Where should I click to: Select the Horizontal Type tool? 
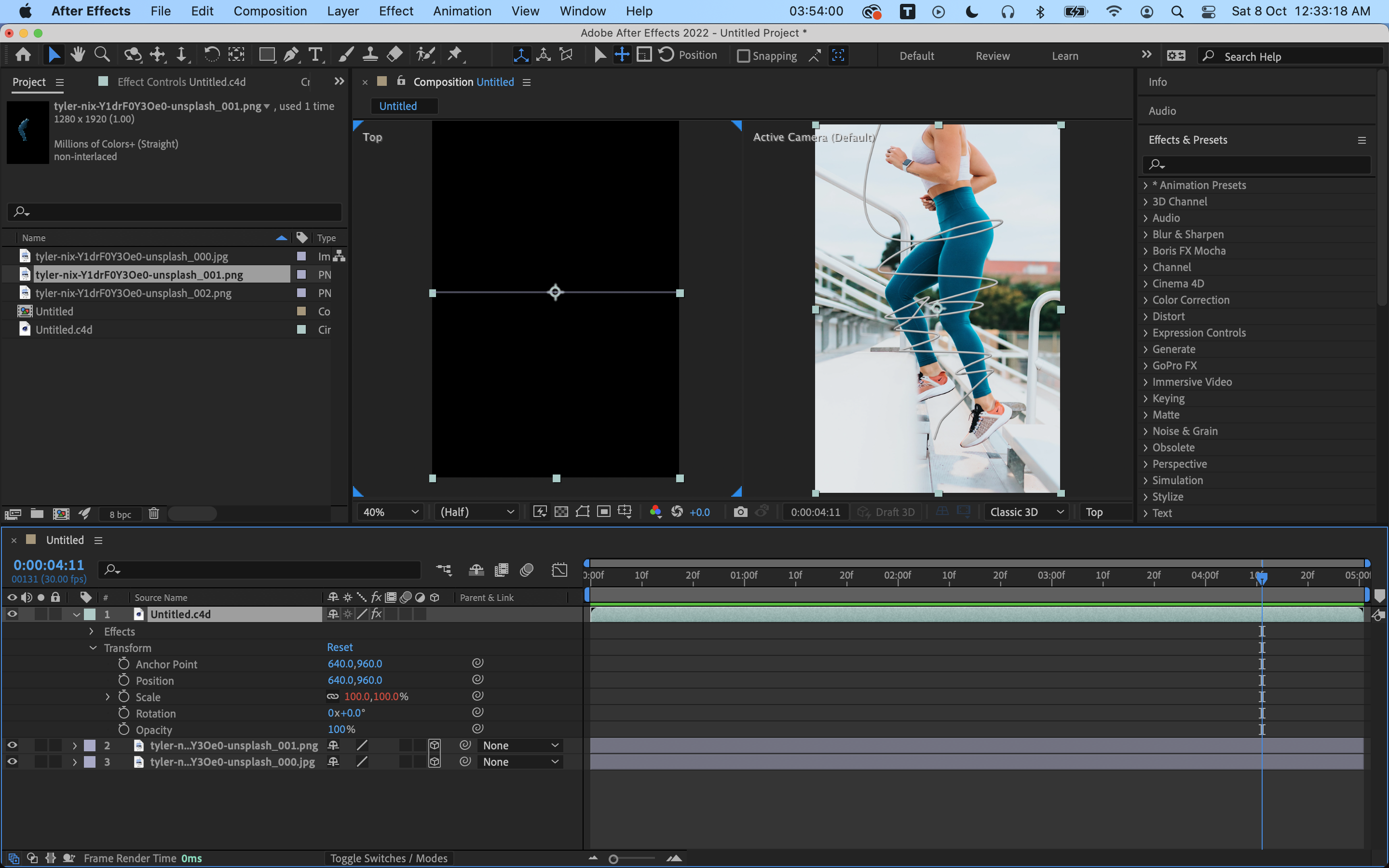(x=316, y=54)
